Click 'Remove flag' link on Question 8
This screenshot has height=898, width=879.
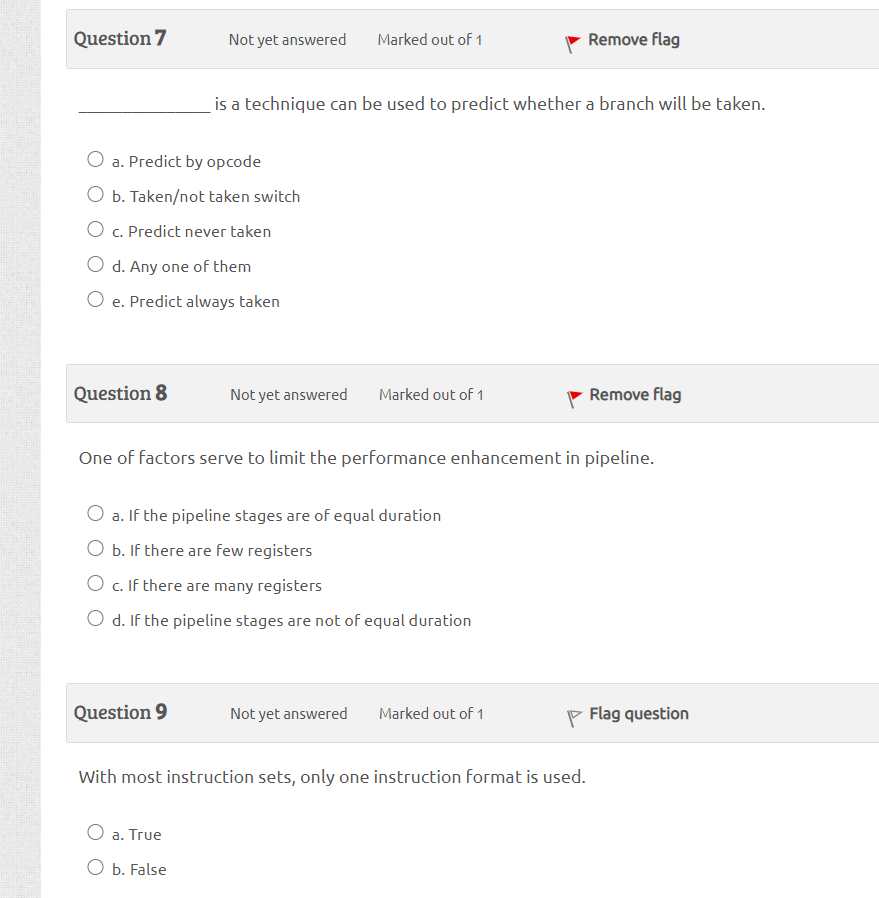[635, 395]
